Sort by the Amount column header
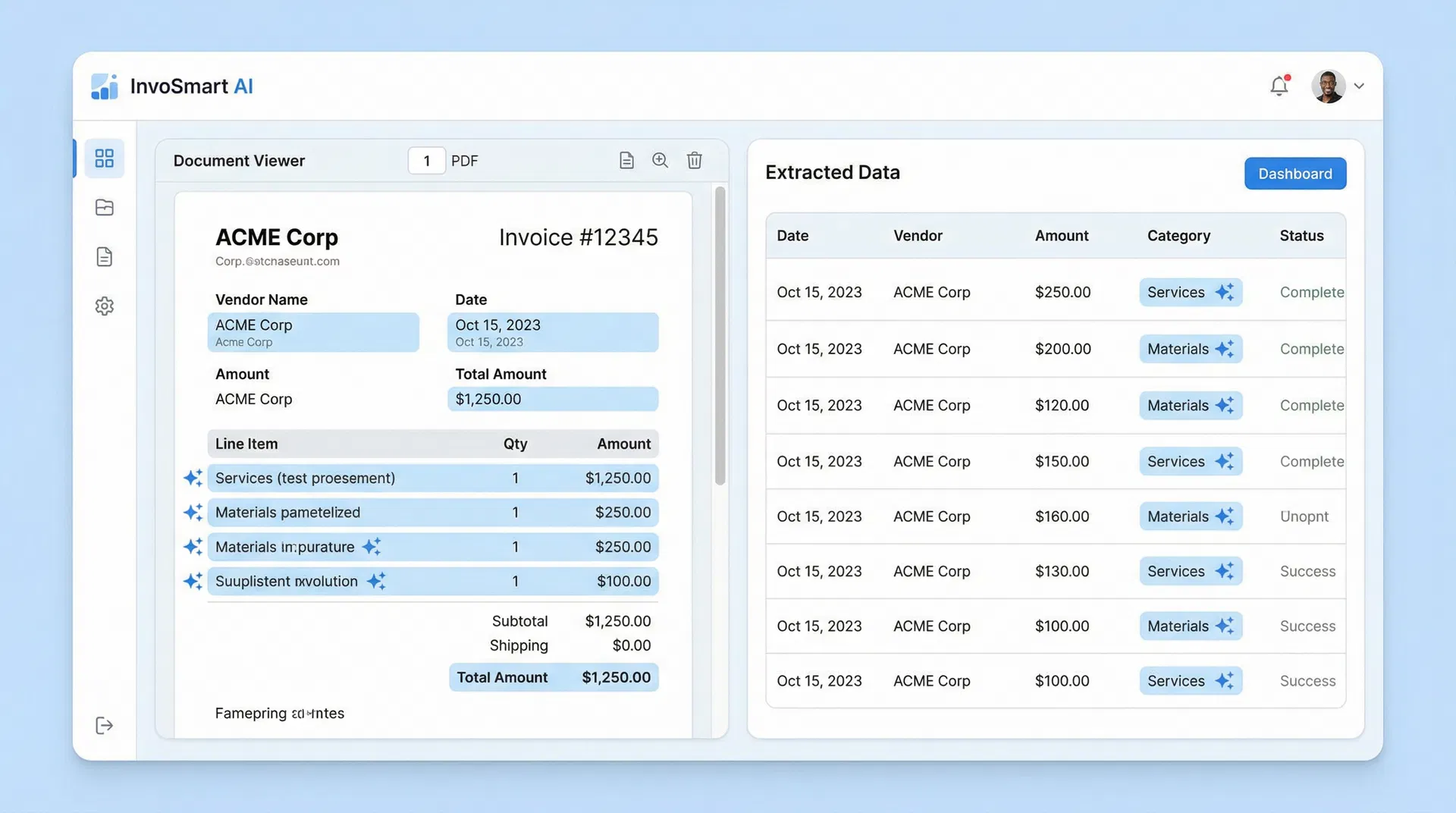The image size is (1456, 813). 1061,236
